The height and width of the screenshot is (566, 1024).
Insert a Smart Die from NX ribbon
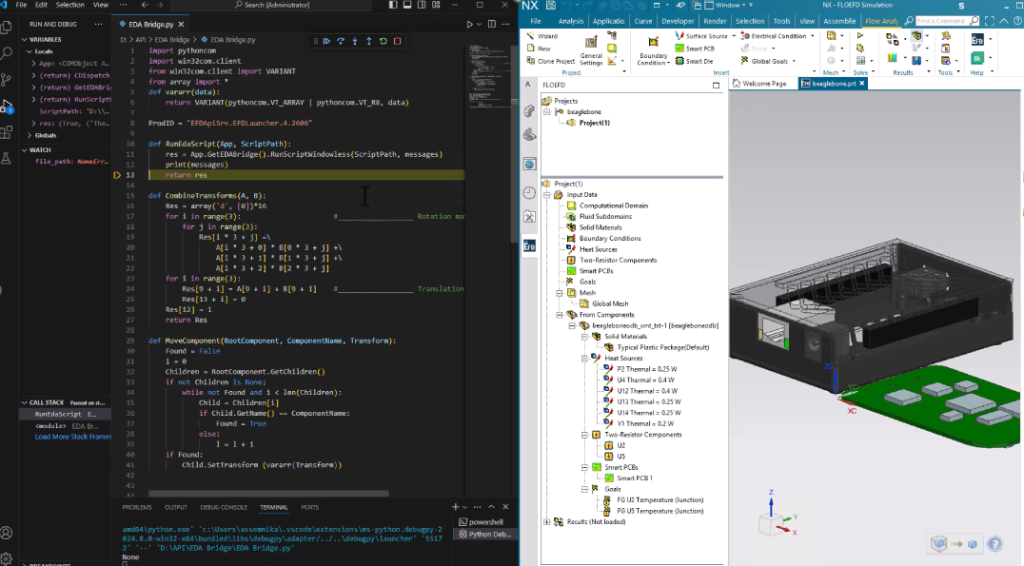694,61
